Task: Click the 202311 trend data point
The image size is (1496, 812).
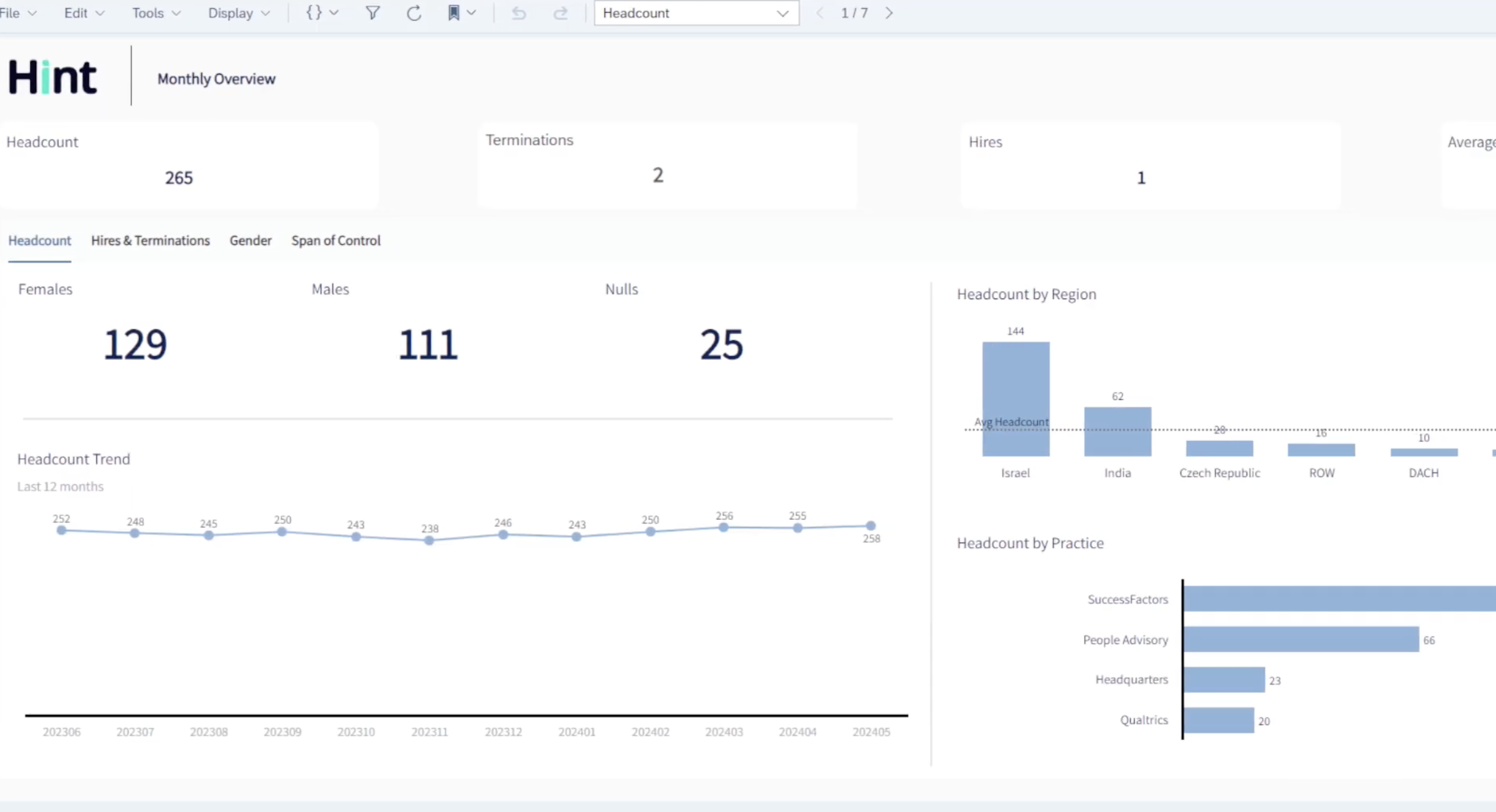Action: pyautogui.click(x=429, y=541)
